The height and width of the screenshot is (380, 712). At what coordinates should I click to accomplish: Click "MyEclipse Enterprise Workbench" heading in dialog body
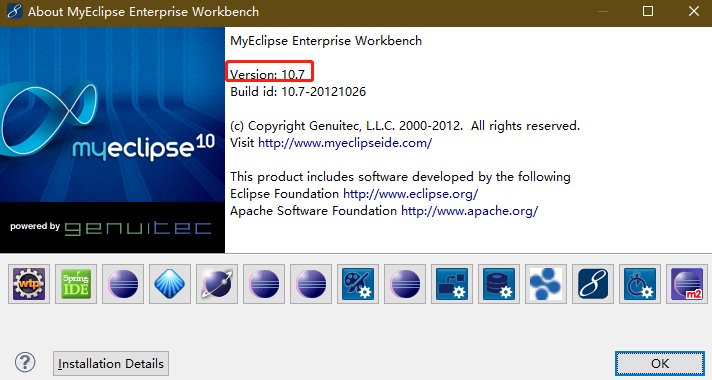326,41
